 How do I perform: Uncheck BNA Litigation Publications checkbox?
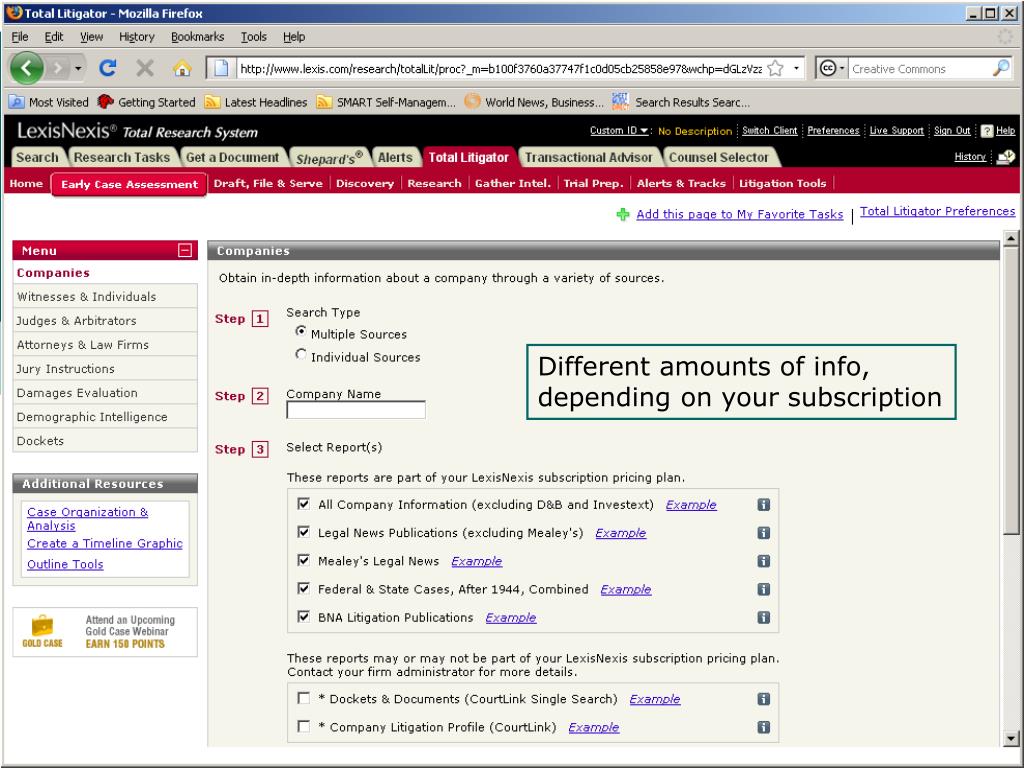pyautogui.click(x=303, y=616)
